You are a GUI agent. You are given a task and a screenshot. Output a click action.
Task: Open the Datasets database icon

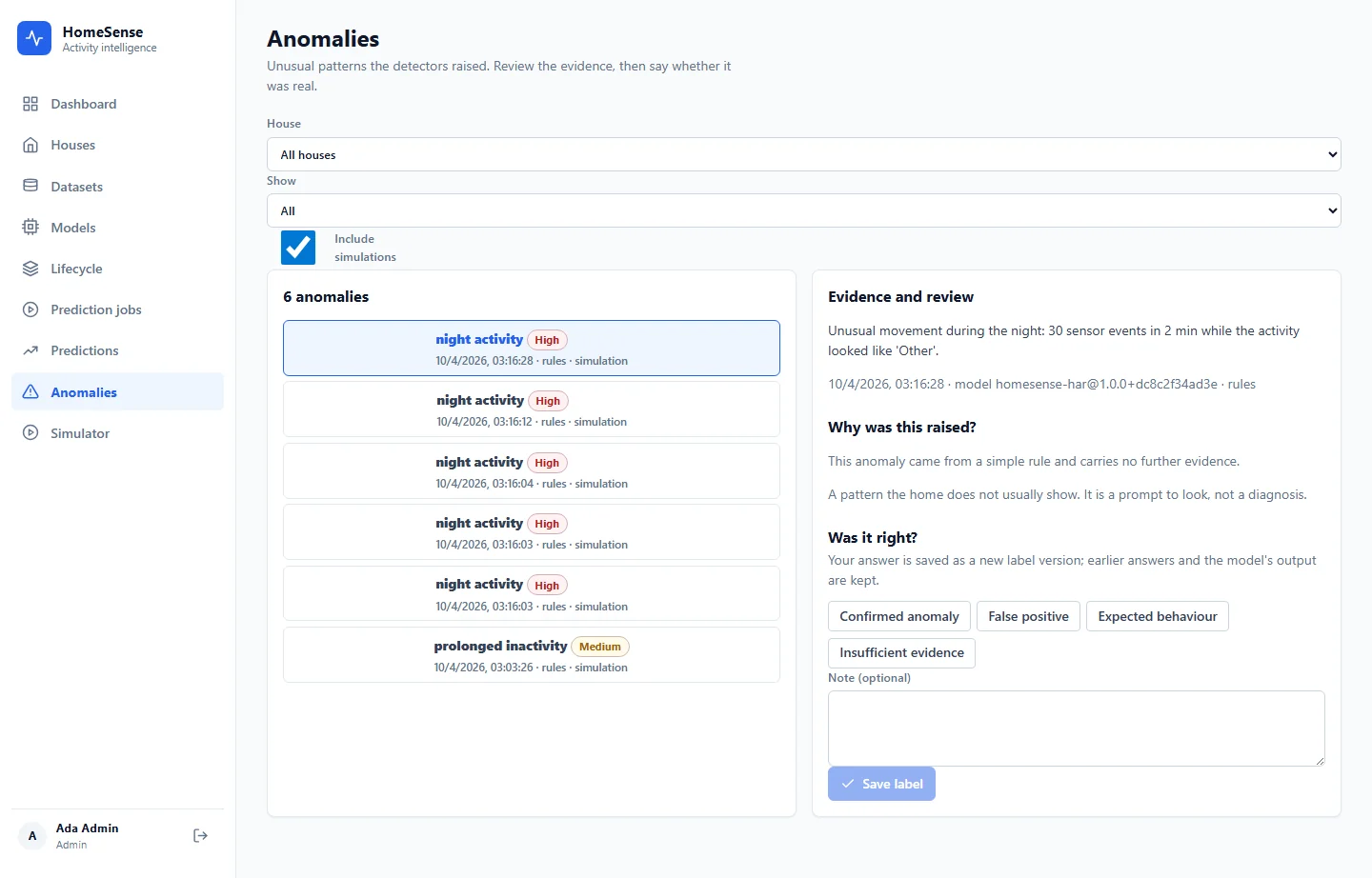point(30,186)
